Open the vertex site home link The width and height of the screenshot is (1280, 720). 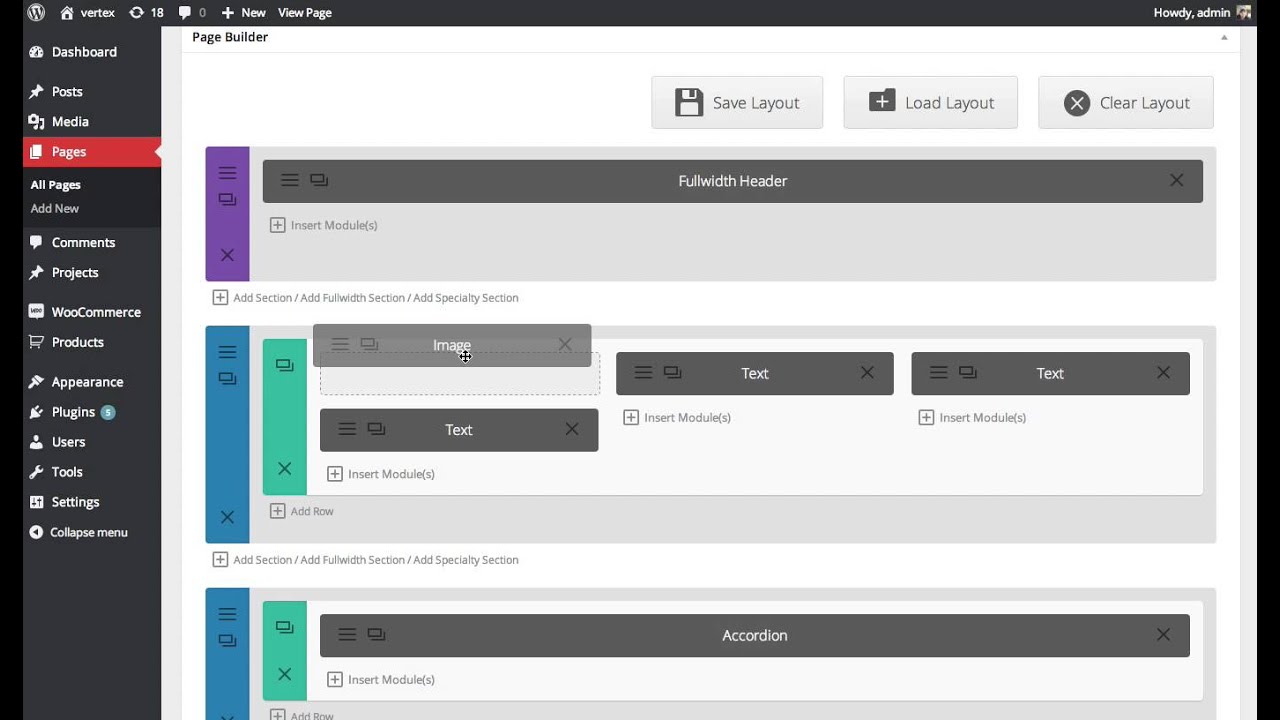tap(87, 12)
